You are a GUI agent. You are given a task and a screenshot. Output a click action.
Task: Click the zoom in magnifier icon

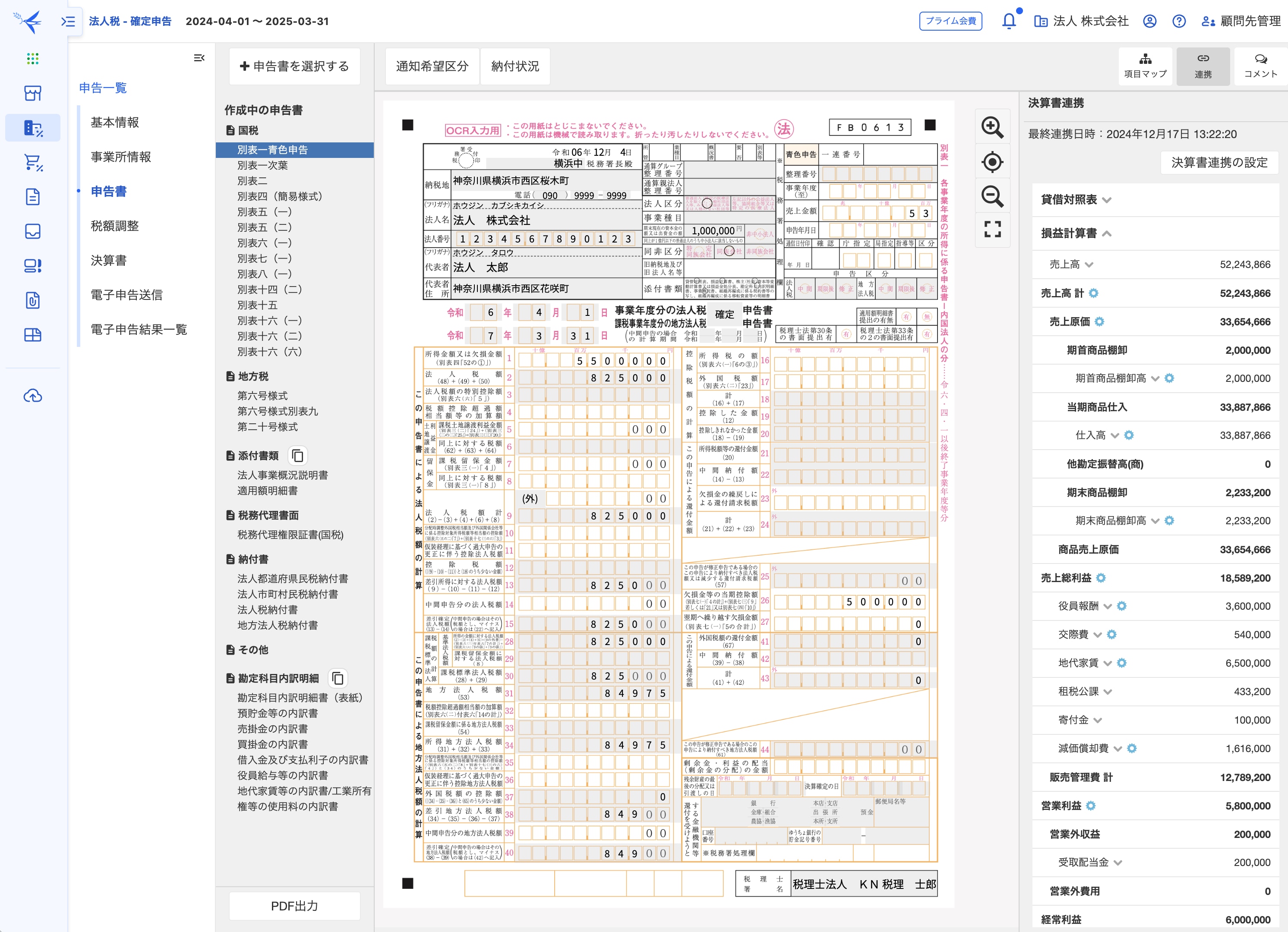tap(992, 127)
